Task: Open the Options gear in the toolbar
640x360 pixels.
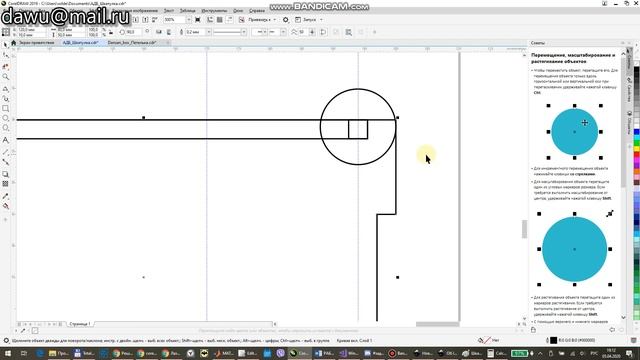Action: (286, 20)
